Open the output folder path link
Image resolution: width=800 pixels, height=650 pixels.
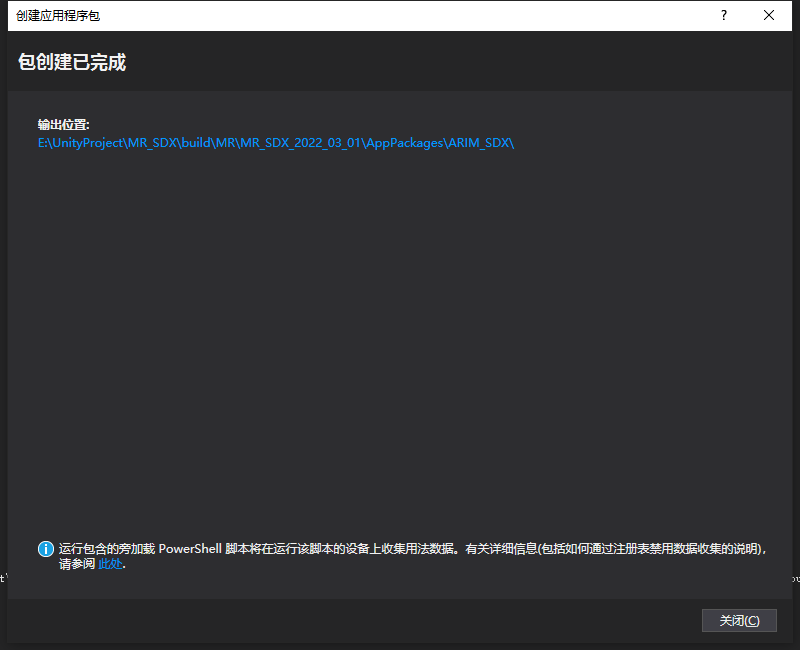[275, 142]
